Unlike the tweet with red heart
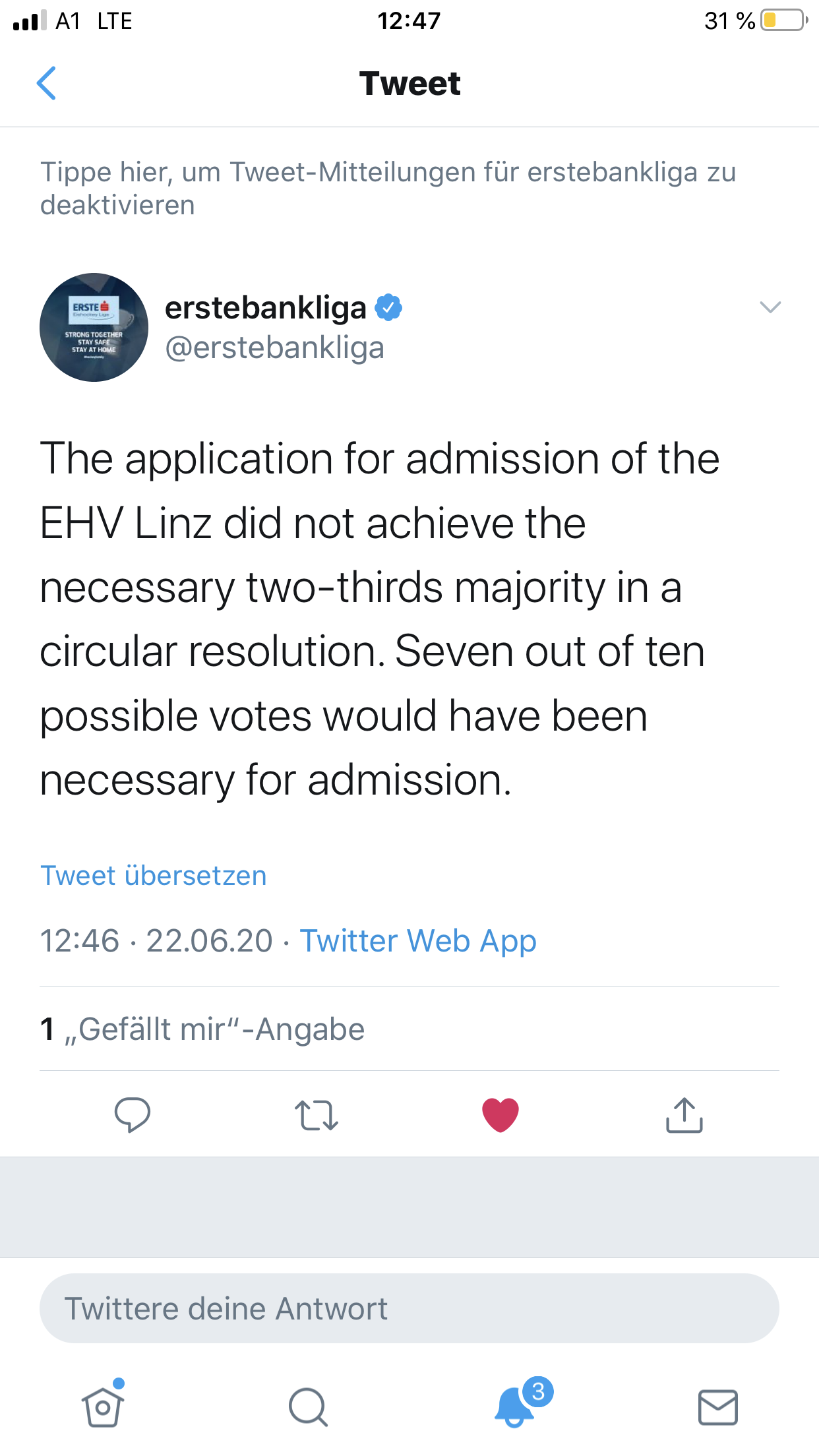The image size is (819, 1456). pos(501,1115)
